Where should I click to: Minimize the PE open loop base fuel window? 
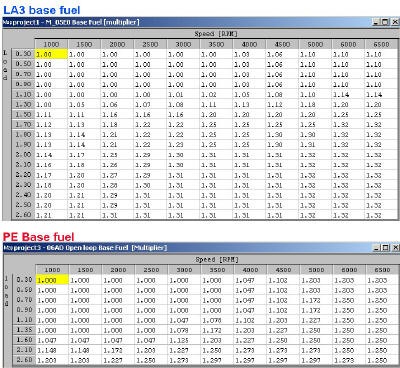click(377, 248)
